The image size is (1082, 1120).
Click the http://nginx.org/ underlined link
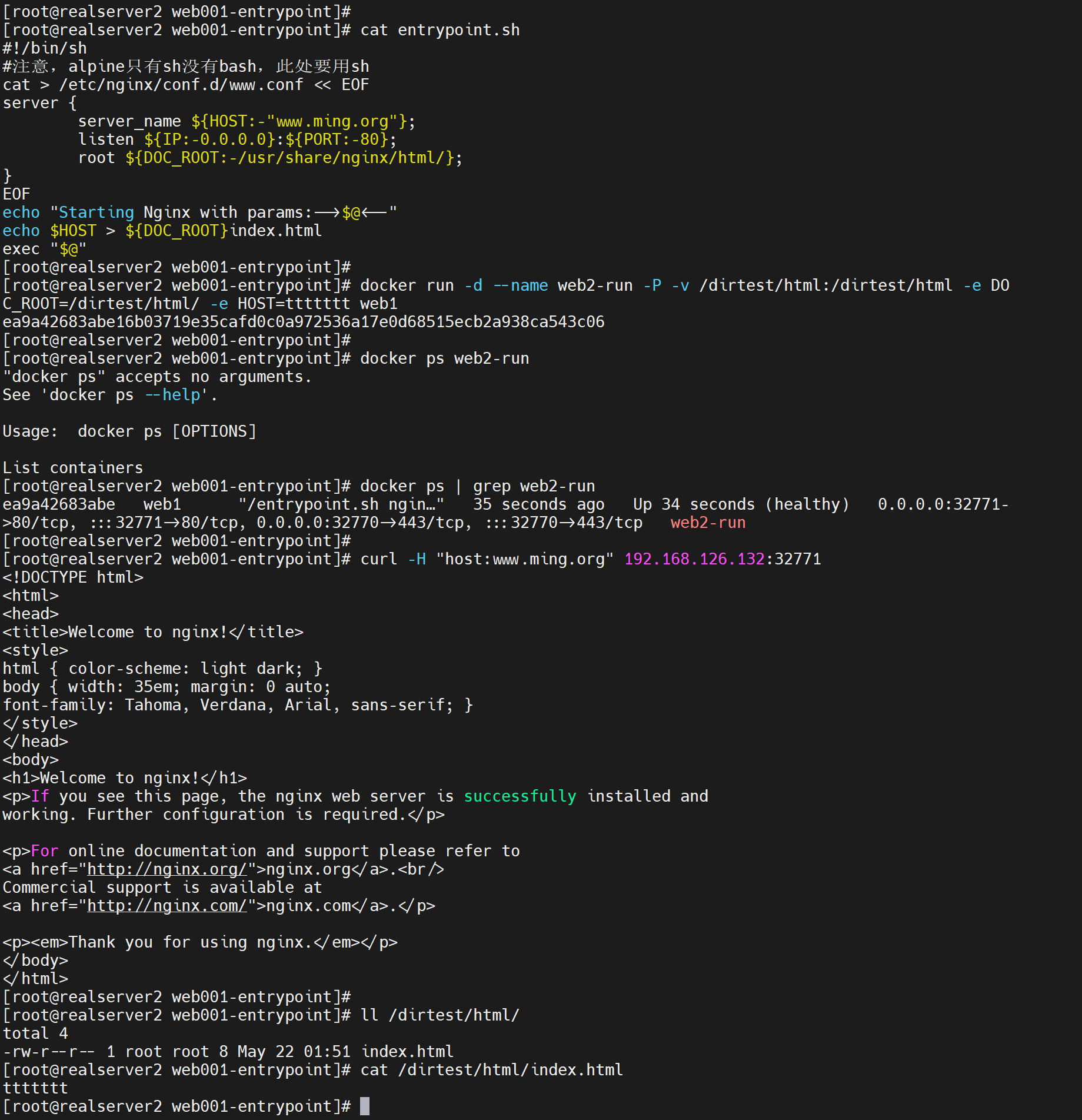167,869
